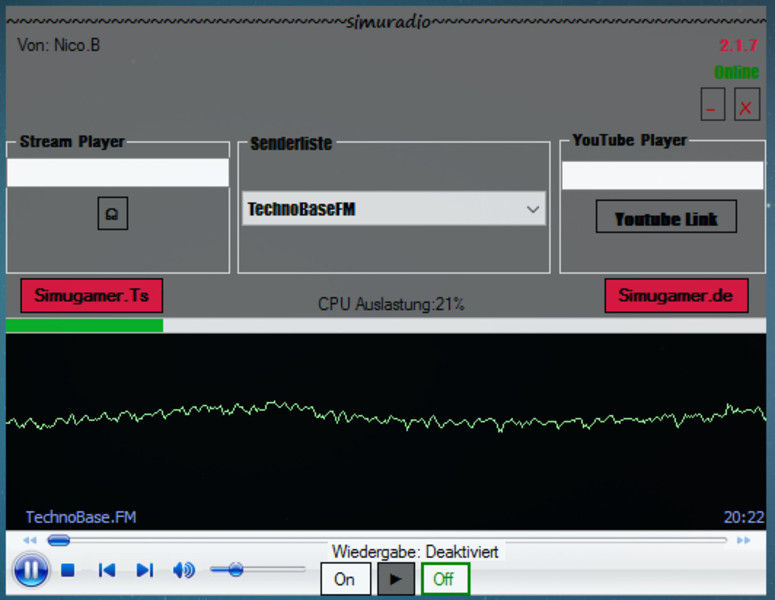Click the playback seek bar

[390, 540]
